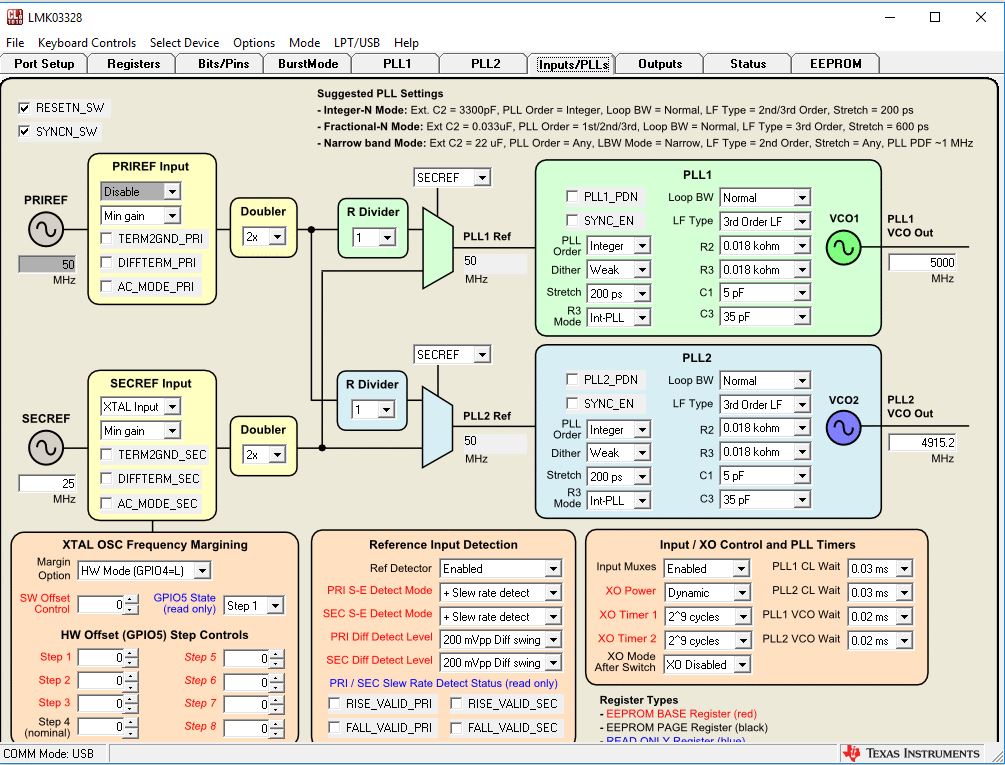1005x765 pixels.
Task: Open the Ref Detector Enabled dropdown
Action: pos(553,569)
